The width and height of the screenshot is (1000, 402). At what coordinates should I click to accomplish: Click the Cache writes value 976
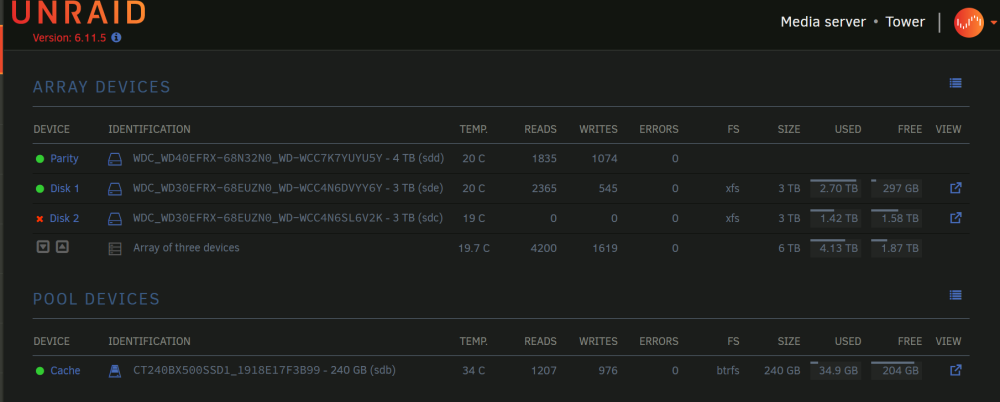pyautogui.click(x=608, y=371)
